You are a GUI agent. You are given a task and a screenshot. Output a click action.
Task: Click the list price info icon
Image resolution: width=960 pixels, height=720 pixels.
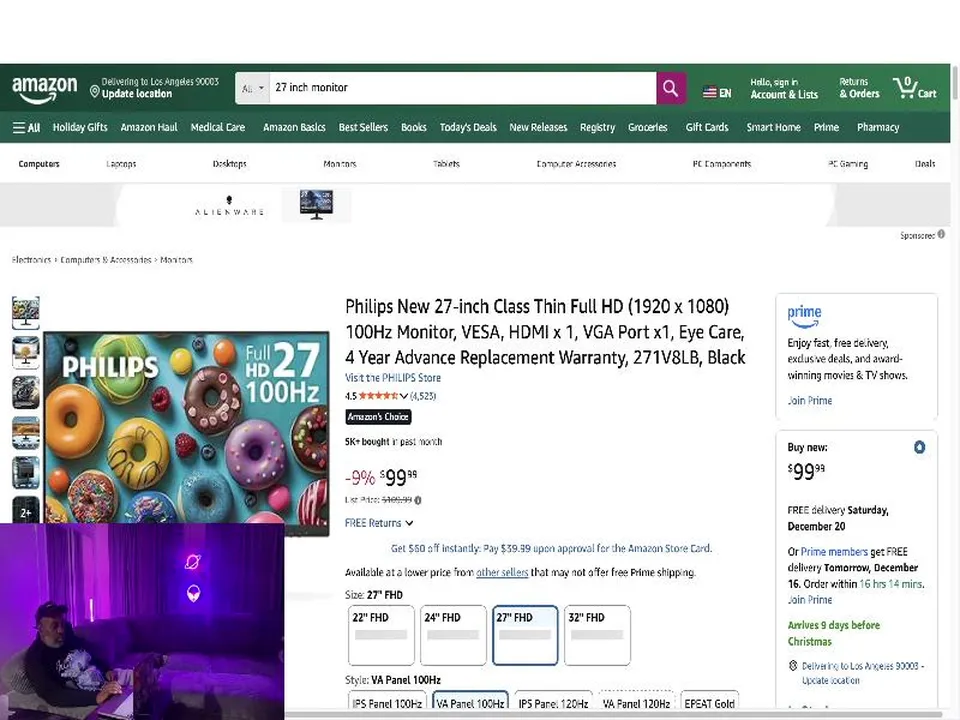coord(418,500)
